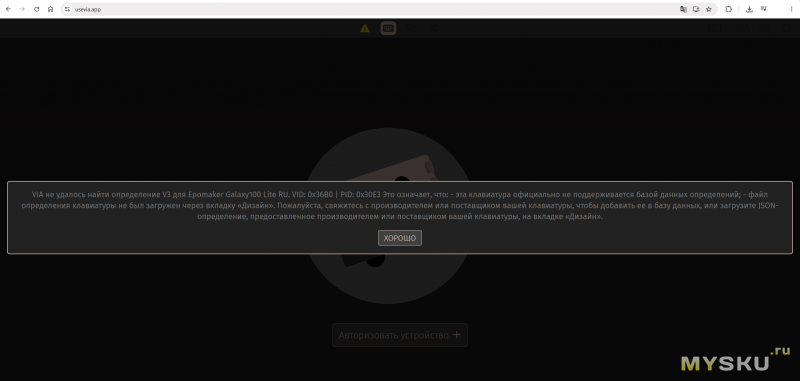Open the browser extensions puzzle icon
This screenshot has width=800, height=381.
pos(729,9)
